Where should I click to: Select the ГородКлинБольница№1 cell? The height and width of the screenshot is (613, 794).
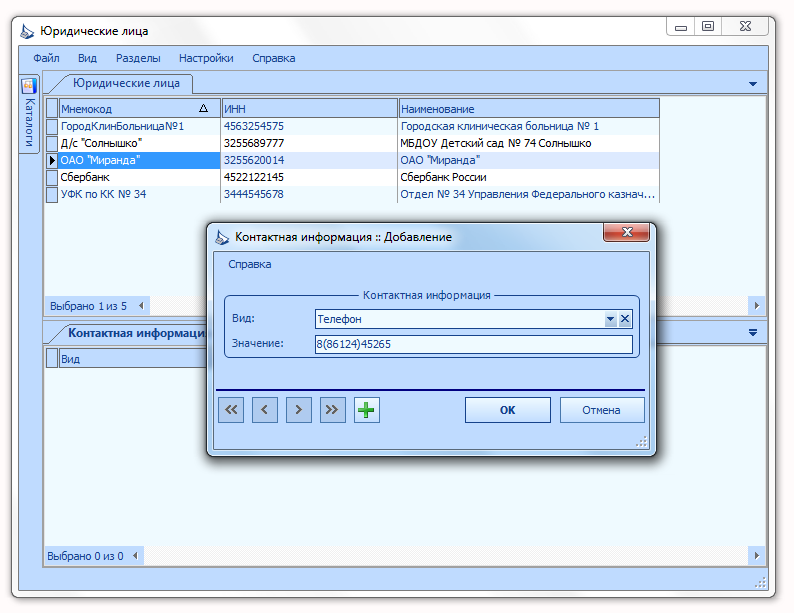139,126
